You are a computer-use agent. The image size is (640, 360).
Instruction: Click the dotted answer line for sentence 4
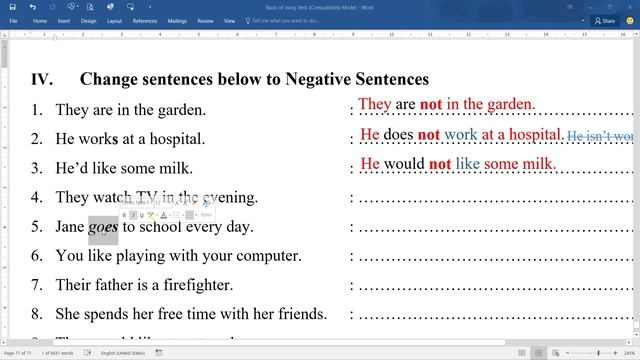tap(496, 200)
